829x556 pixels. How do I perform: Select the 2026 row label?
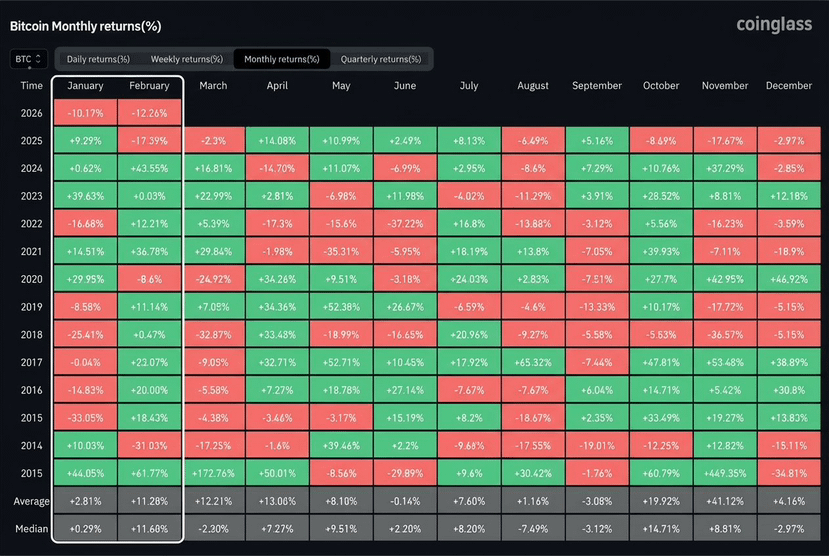pyautogui.click(x=31, y=113)
